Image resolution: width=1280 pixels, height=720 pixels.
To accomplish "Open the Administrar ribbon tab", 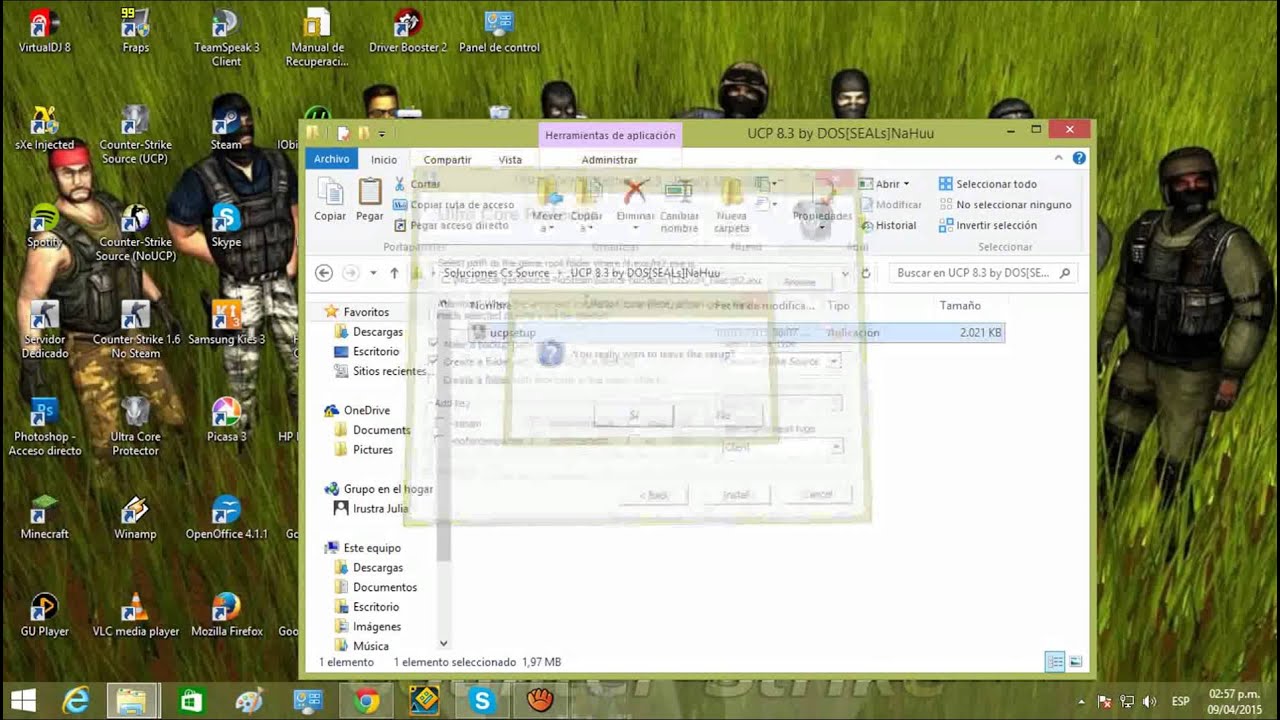I will (609, 159).
